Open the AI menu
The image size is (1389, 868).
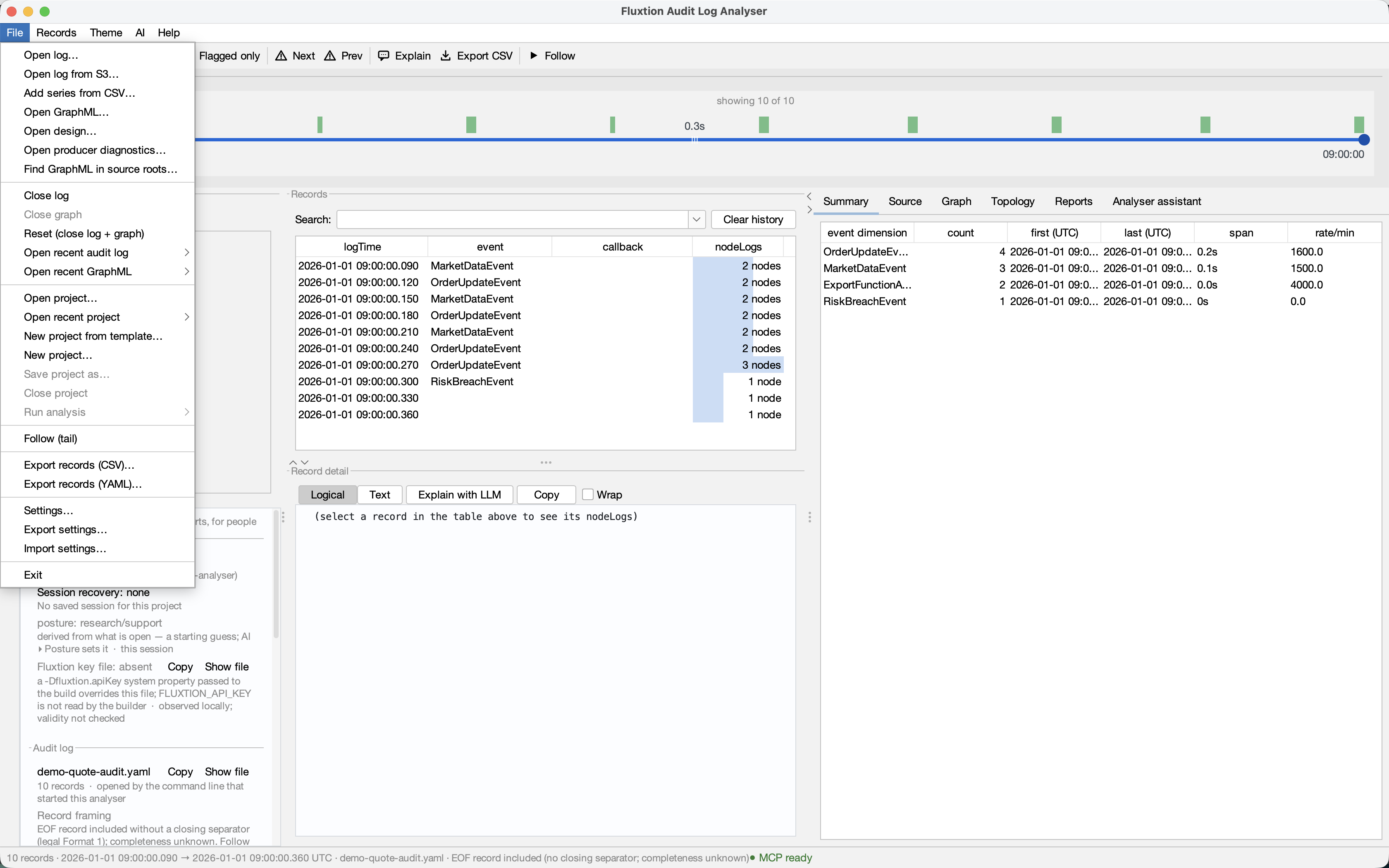[139, 33]
